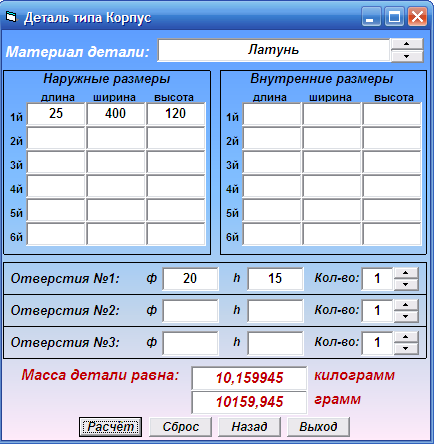Screen dimensions: 434x444
Task: Select the Латунь material field
Action: coord(273,50)
